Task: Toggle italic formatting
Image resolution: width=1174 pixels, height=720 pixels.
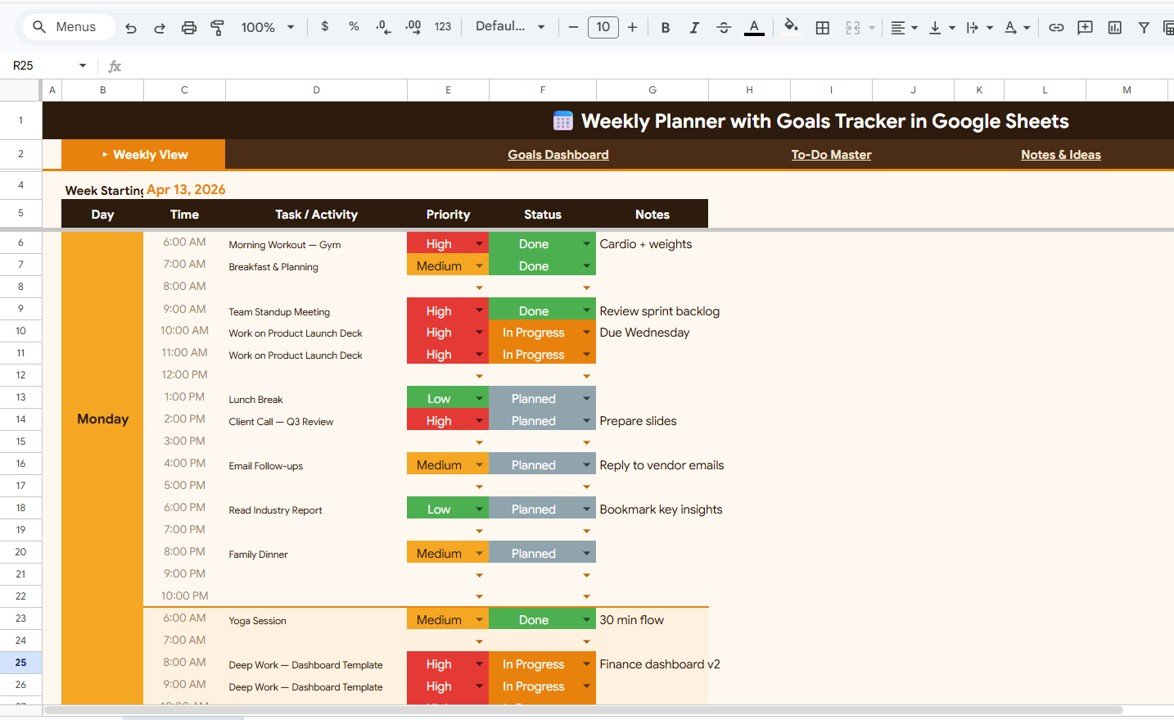Action: [x=694, y=28]
